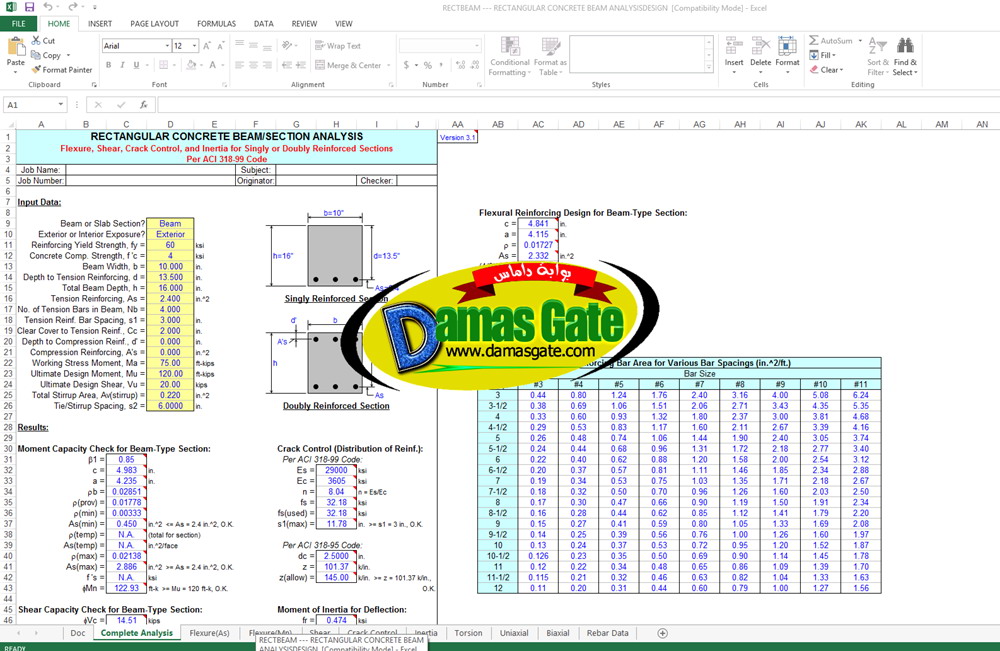
Task: Open the Doc worksheet tab
Action: pyautogui.click(x=78, y=633)
